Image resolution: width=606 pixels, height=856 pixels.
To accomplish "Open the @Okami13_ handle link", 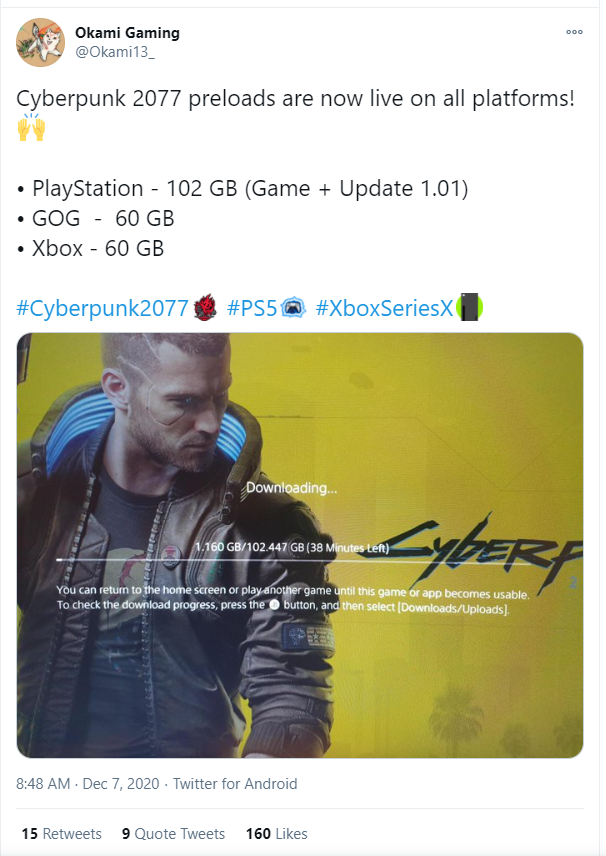I will click(x=115, y=52).
